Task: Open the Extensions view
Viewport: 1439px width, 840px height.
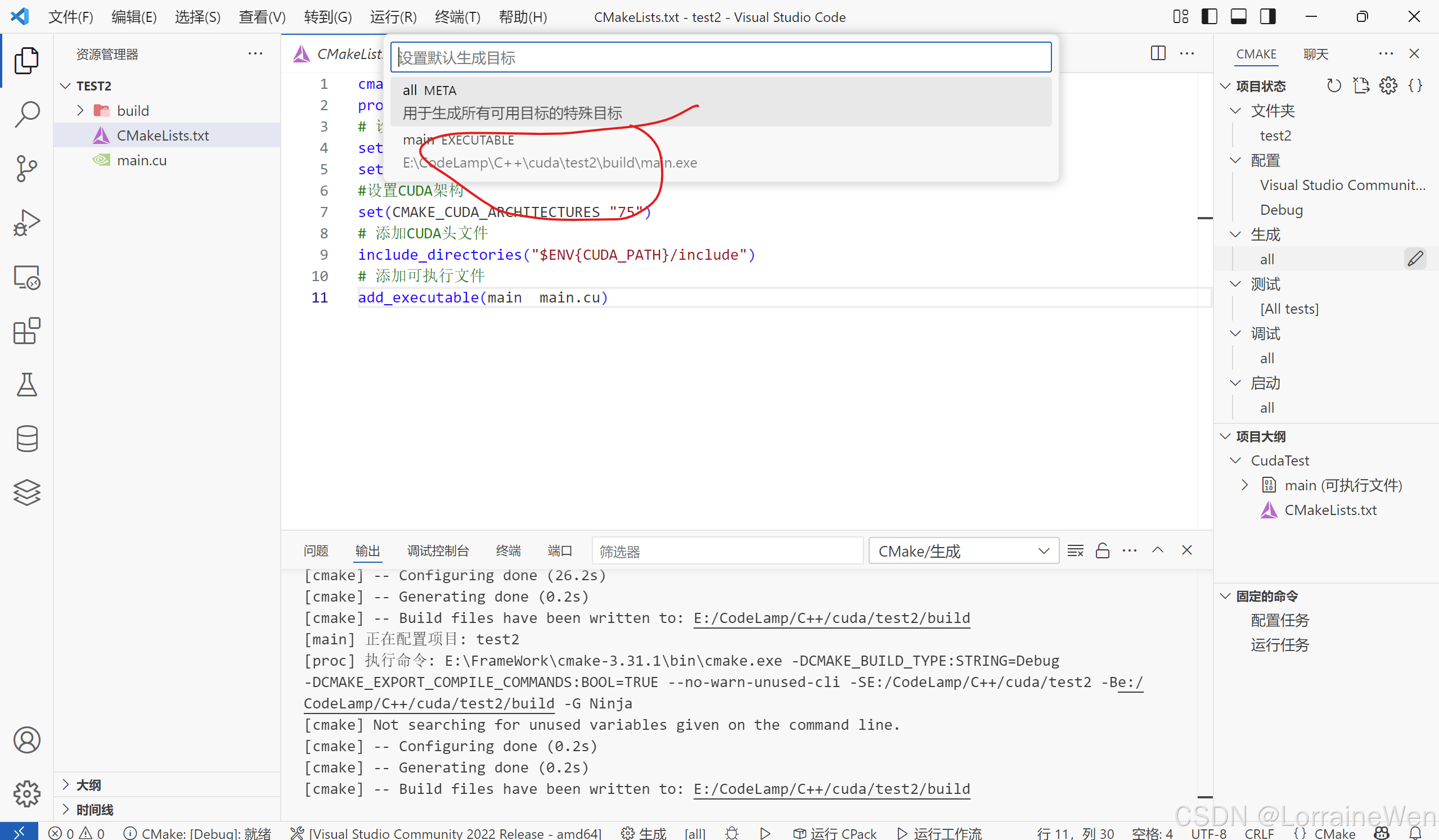Action: pos(26,332)
